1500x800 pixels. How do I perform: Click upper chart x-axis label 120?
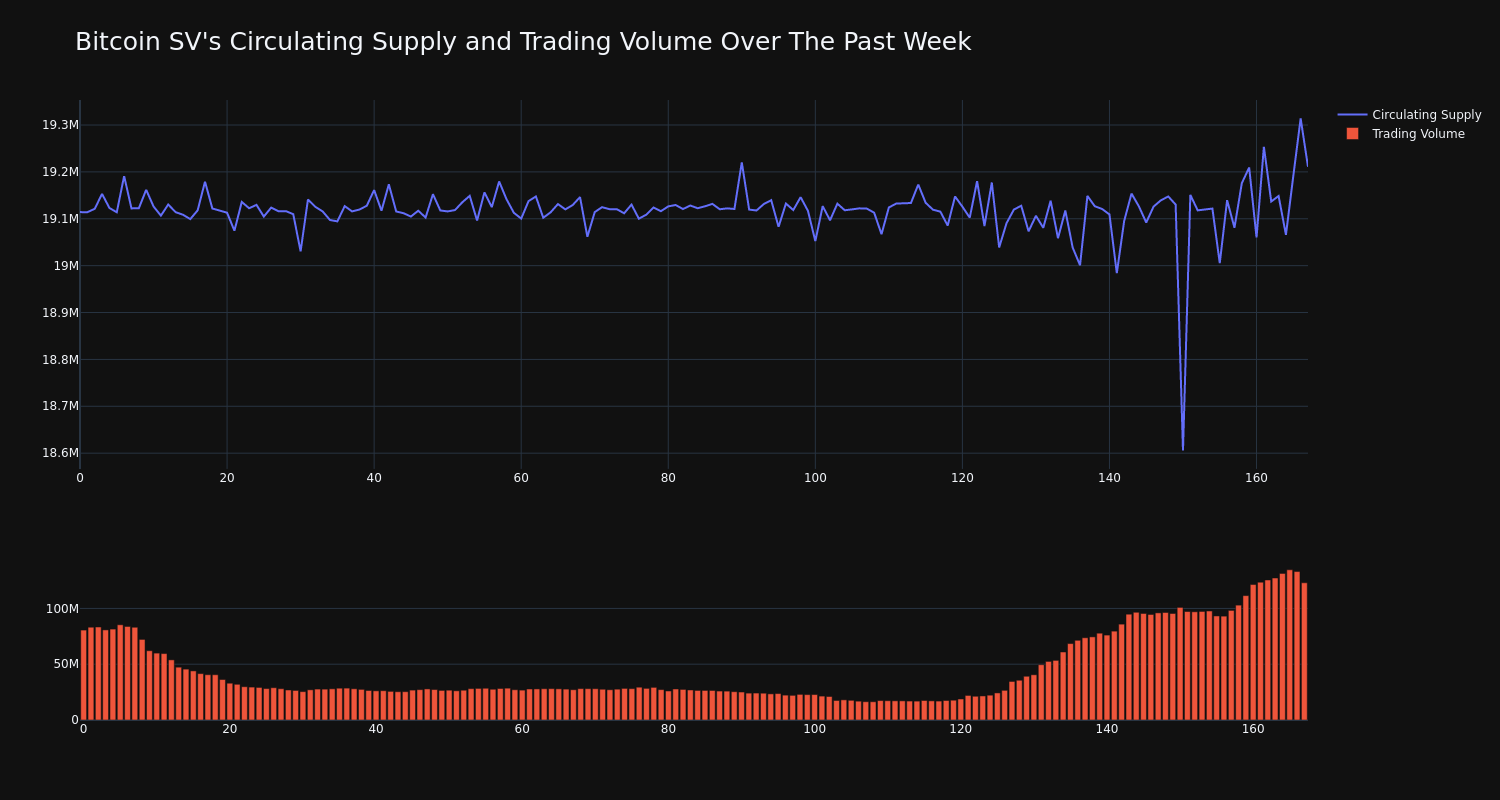[x=962, y=478]
